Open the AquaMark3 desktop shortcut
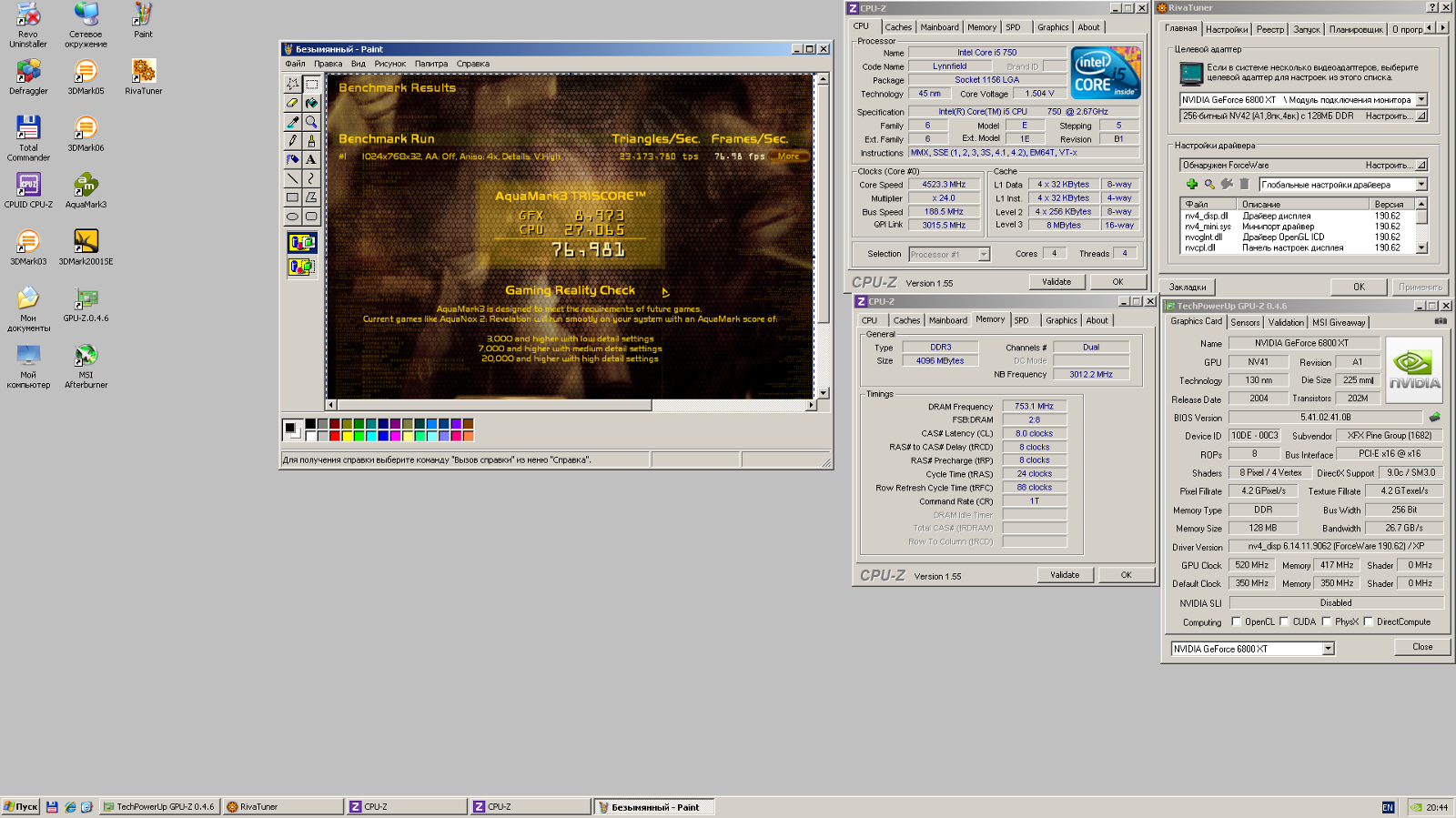 86,191
